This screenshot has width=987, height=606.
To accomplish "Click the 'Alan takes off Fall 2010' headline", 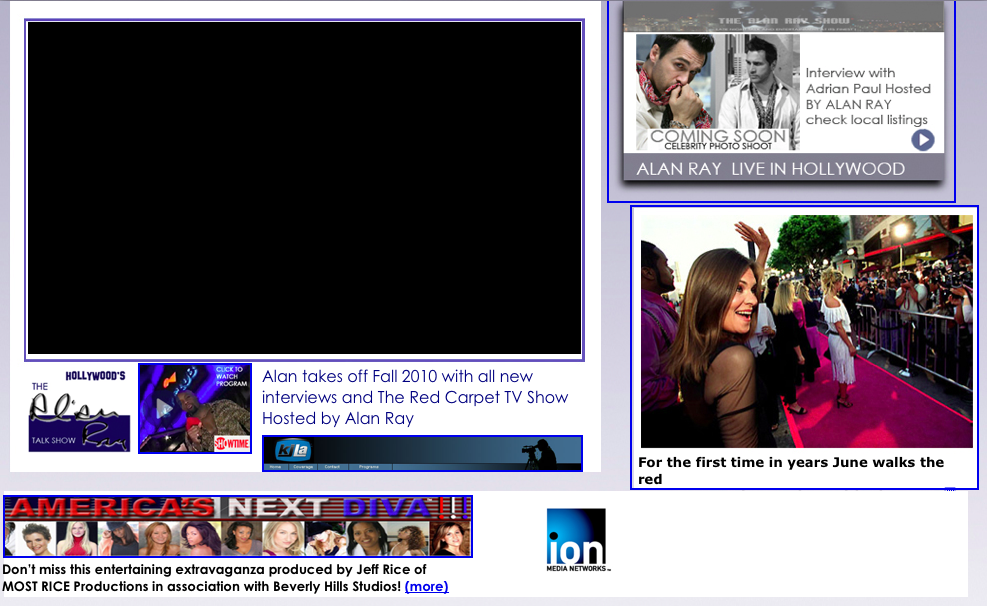I will pos(414,397).
